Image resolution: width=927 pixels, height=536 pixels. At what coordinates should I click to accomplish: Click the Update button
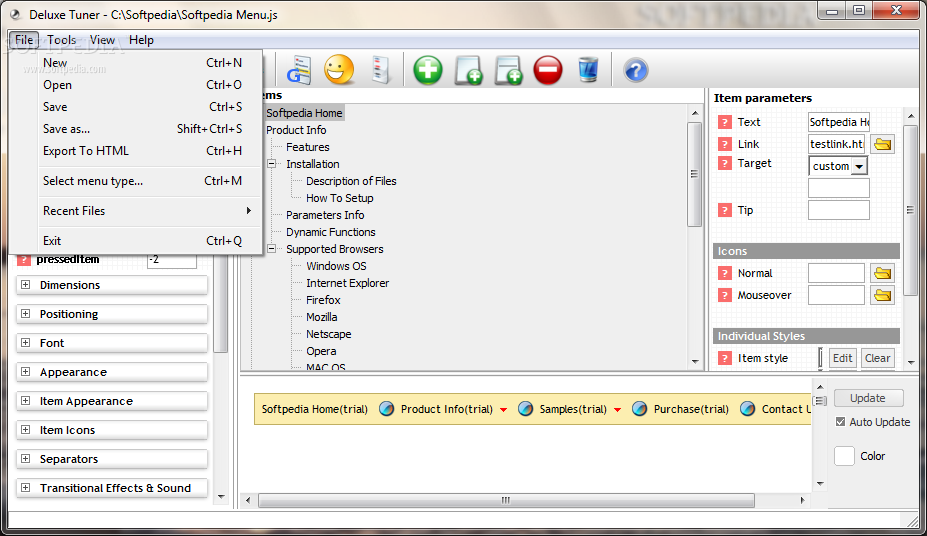click(868, 398)
